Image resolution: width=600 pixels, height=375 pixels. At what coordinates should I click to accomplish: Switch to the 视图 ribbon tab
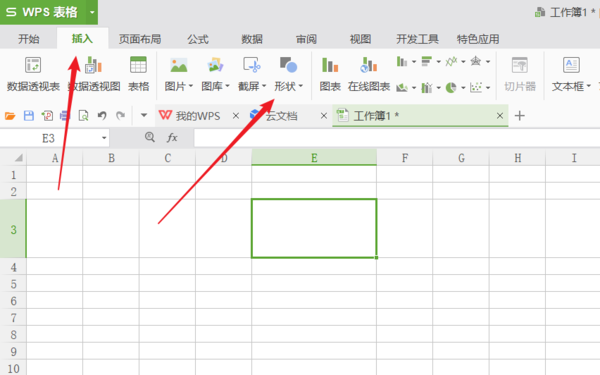coord(360,39)
